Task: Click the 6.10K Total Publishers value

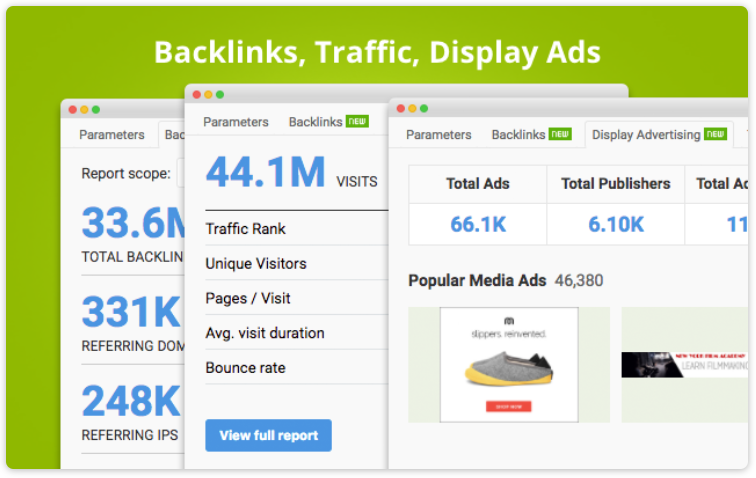Action: click(615, 224)
